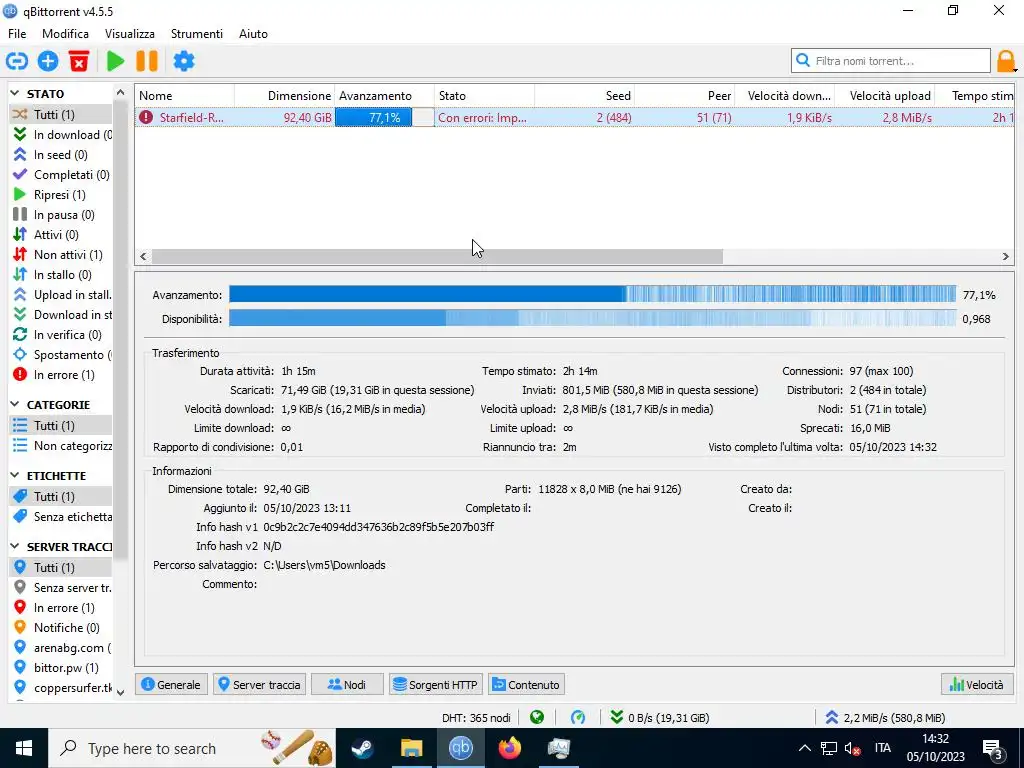1024x768 pixels.
Task: Select the In download filter
Action: 62,135
